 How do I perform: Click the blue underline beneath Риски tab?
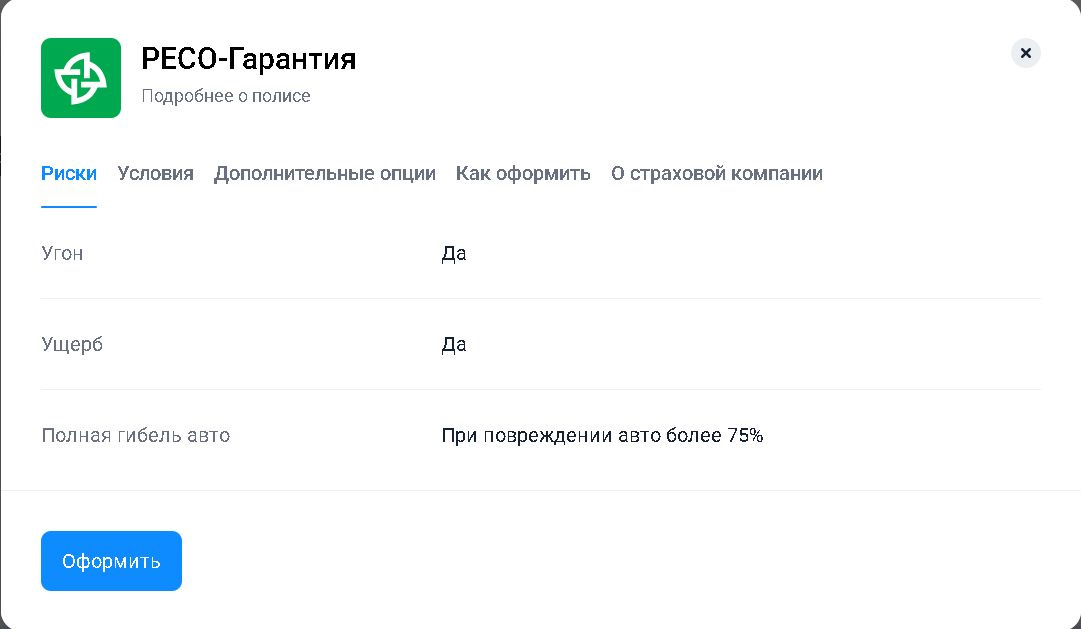(x=69, y=206)
